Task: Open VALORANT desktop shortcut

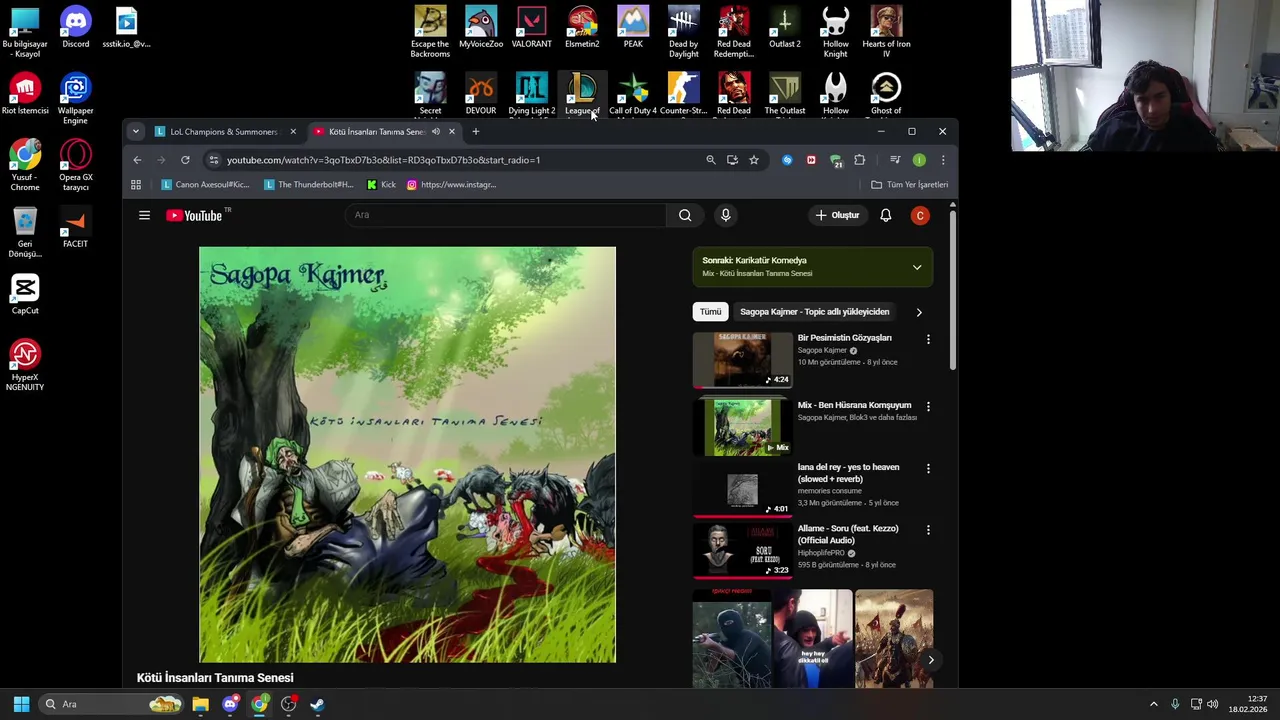Action: pyautogui.click(x=531, y=27)
